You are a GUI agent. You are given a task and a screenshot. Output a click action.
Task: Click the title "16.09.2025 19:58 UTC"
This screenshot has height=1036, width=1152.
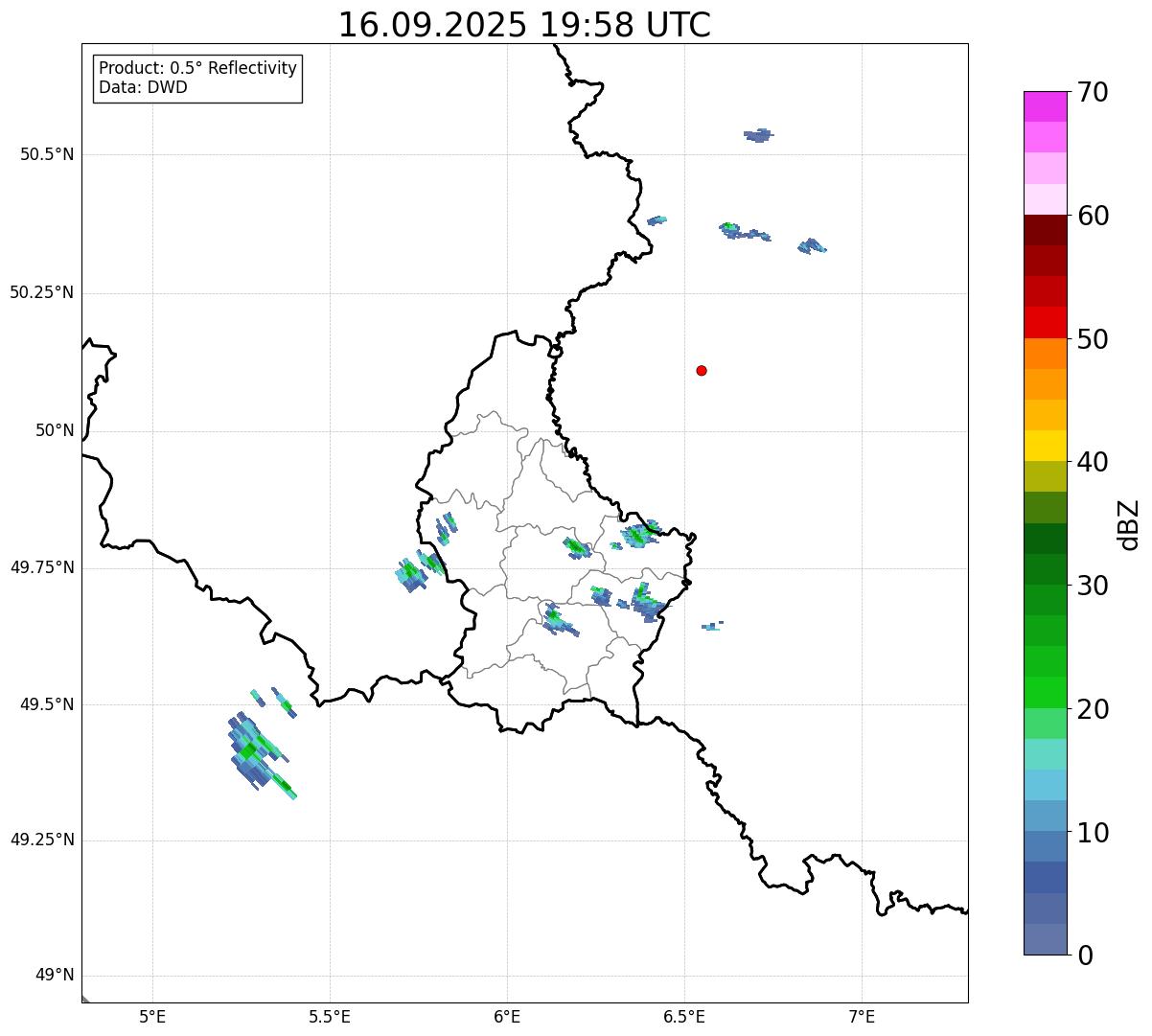[x=524, y=25]
